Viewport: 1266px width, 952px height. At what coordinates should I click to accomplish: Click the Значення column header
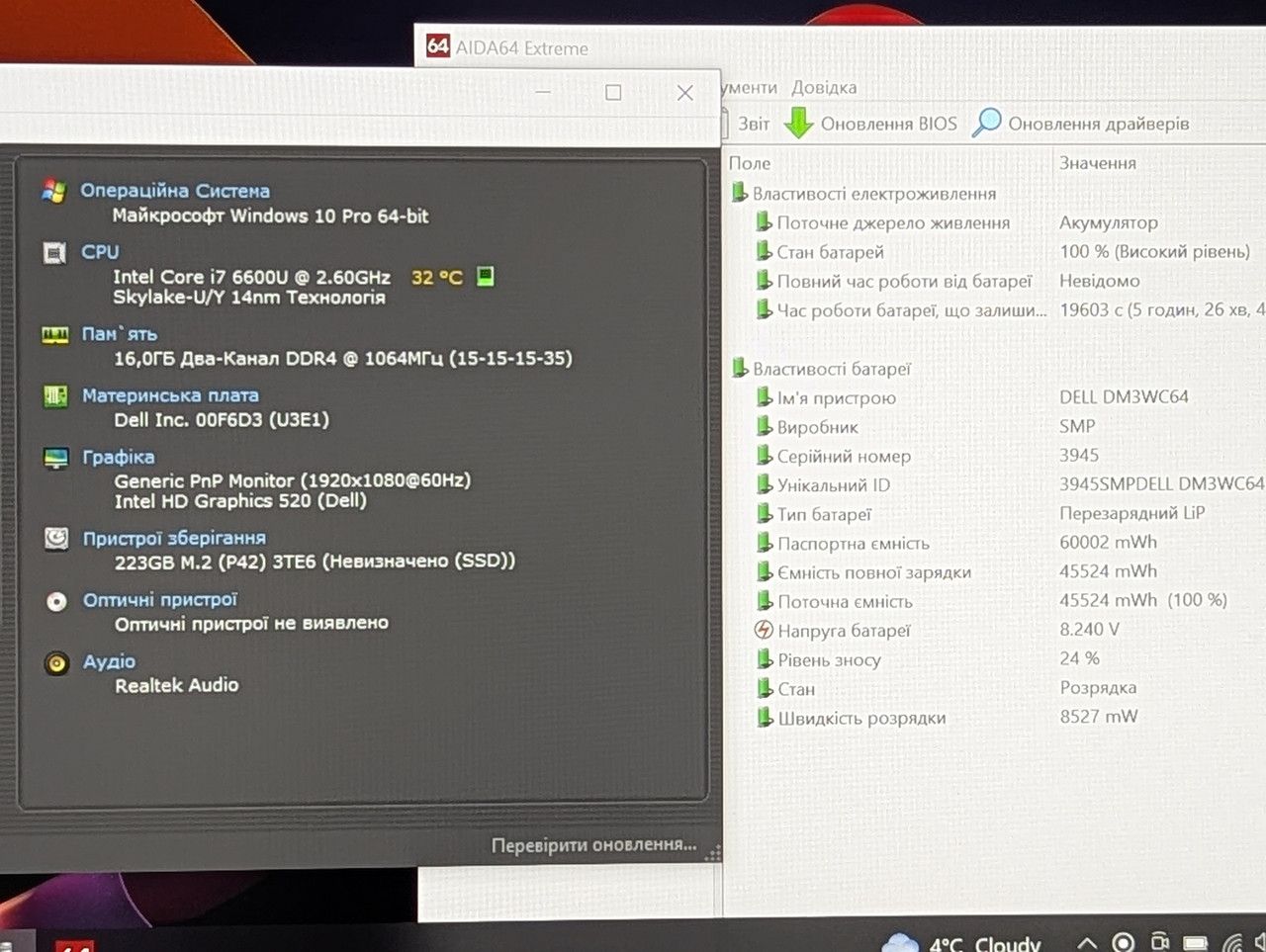pyautogui.click(x=1098, y=163)
